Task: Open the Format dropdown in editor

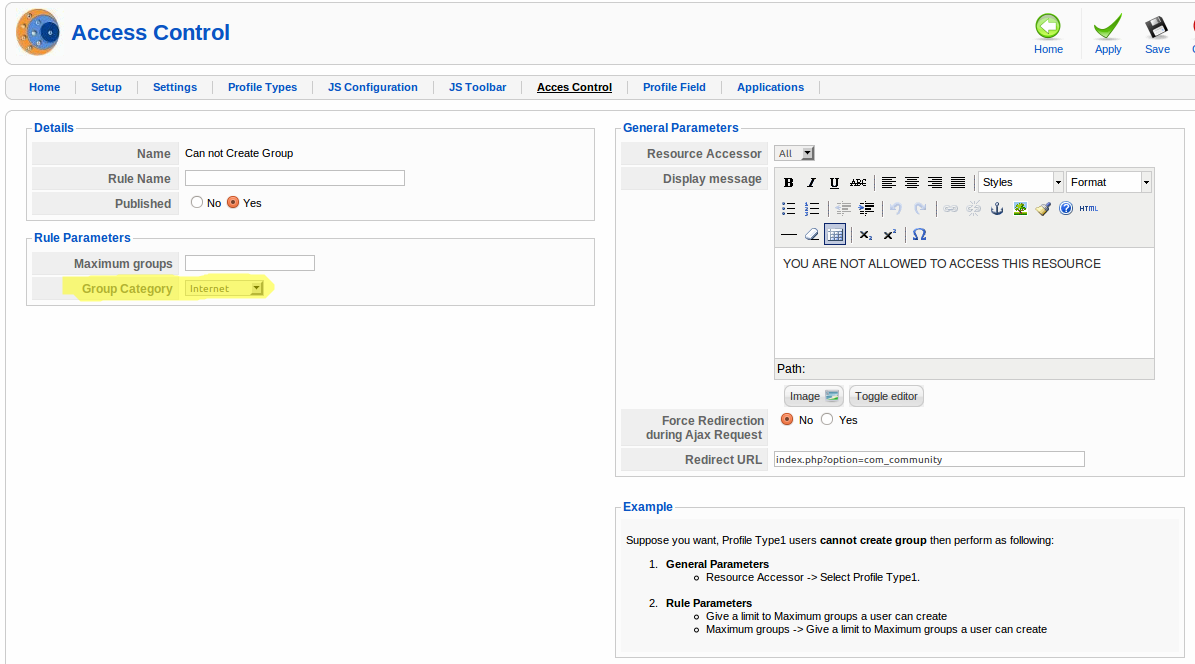Action: 1109,182
